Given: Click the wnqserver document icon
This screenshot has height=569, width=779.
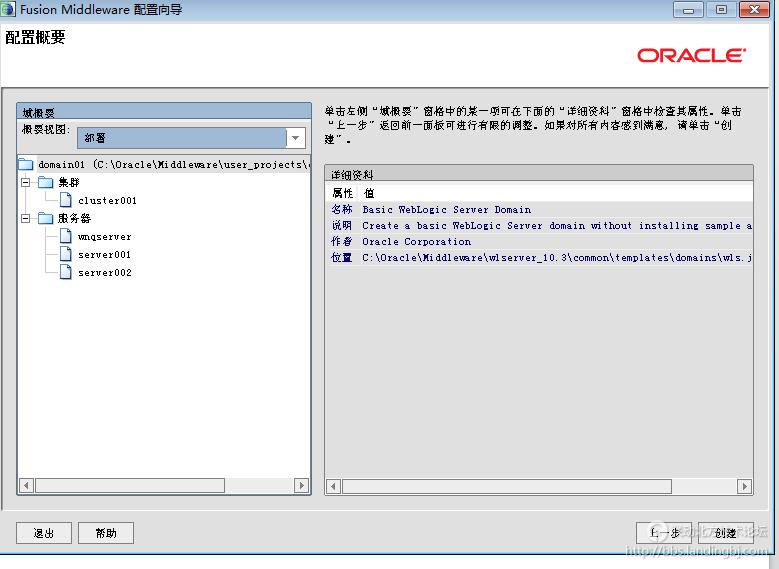Looking at the screenshot, I should 66,237.
